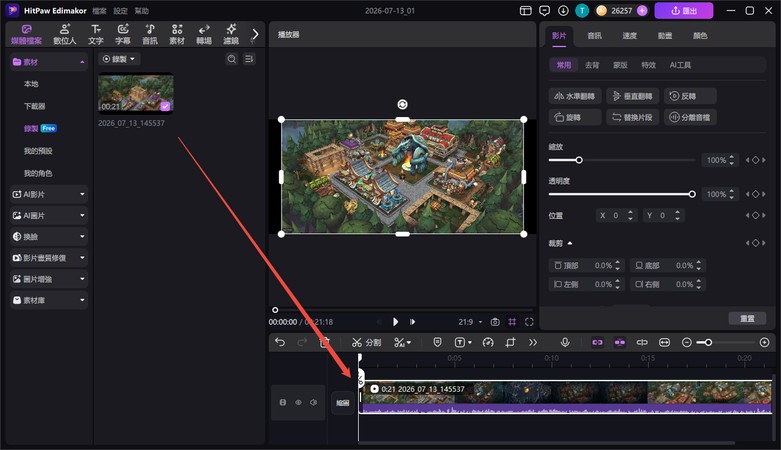This screenshot has height=450, width=781.
Task: Show more top toolbar items with chevron
Action: click(255, 34)
